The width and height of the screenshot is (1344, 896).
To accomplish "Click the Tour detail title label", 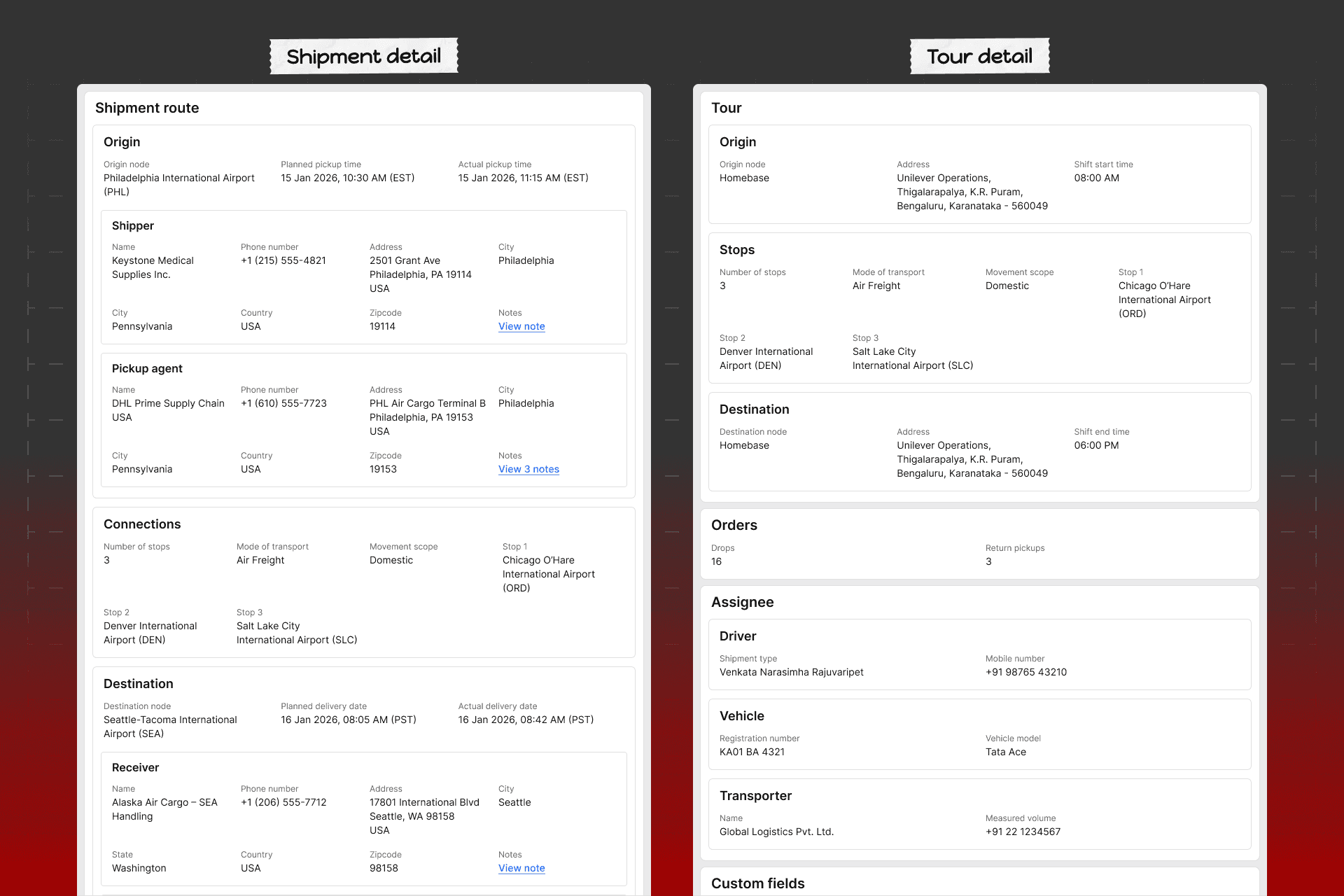I will (x=979, y=56).
